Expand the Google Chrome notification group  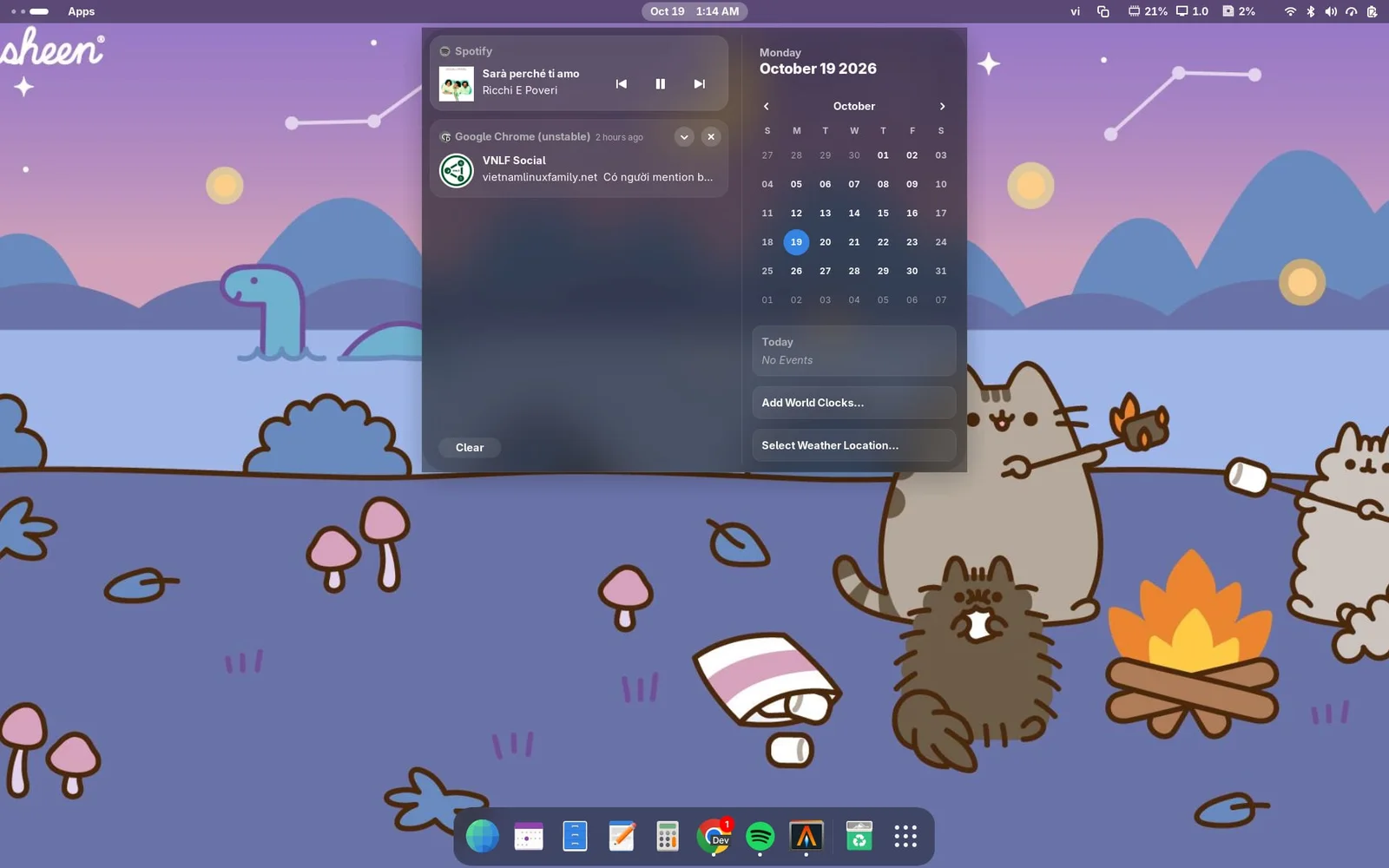tap(684, 137)
